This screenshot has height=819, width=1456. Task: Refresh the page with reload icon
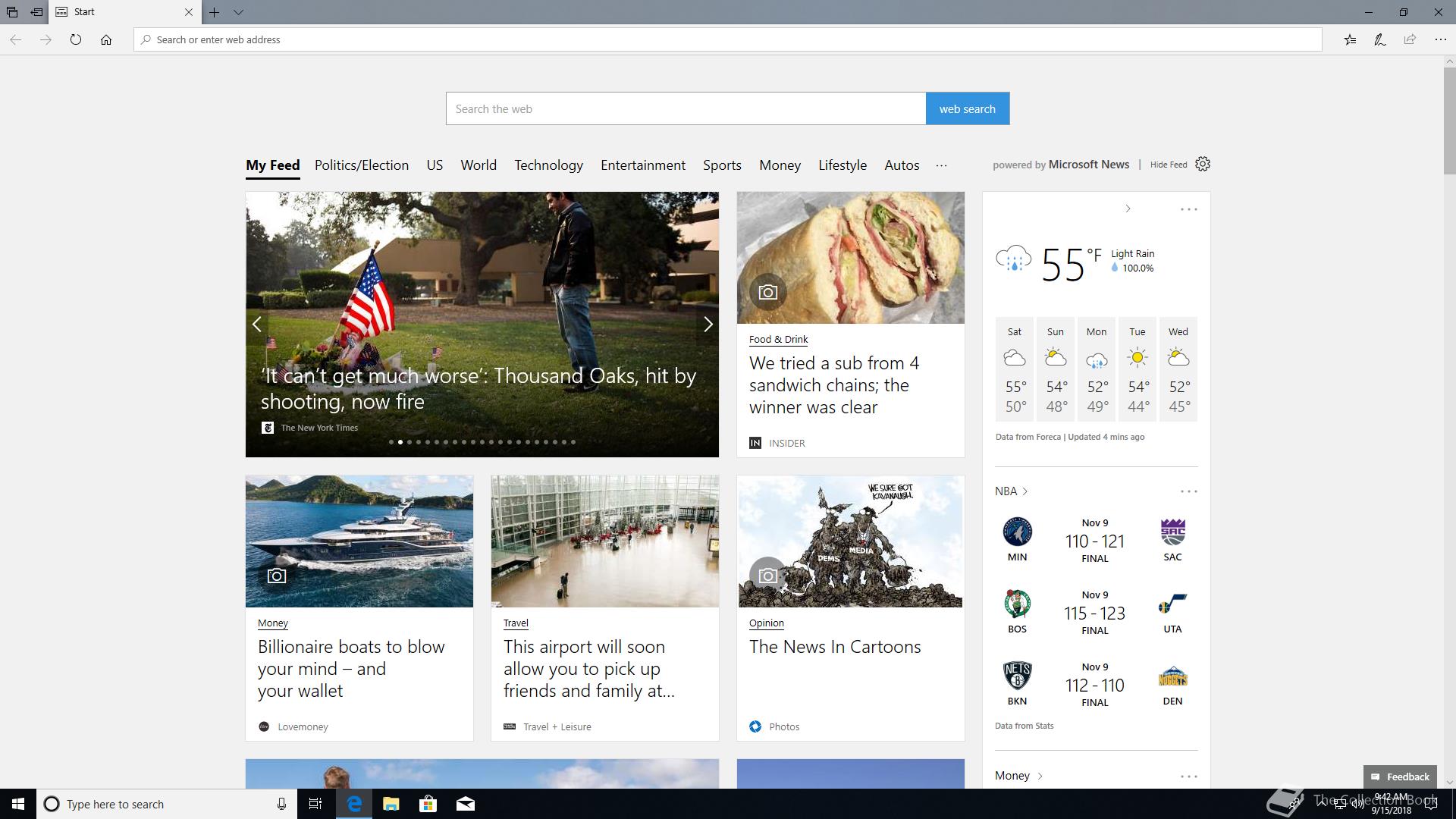[x=76, y=39]
